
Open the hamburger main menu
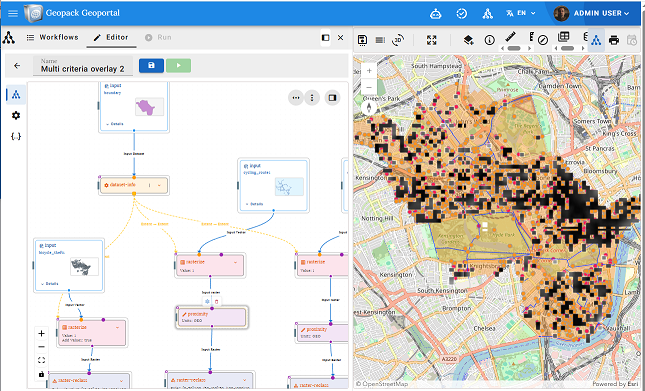click(x=13, y=13)
